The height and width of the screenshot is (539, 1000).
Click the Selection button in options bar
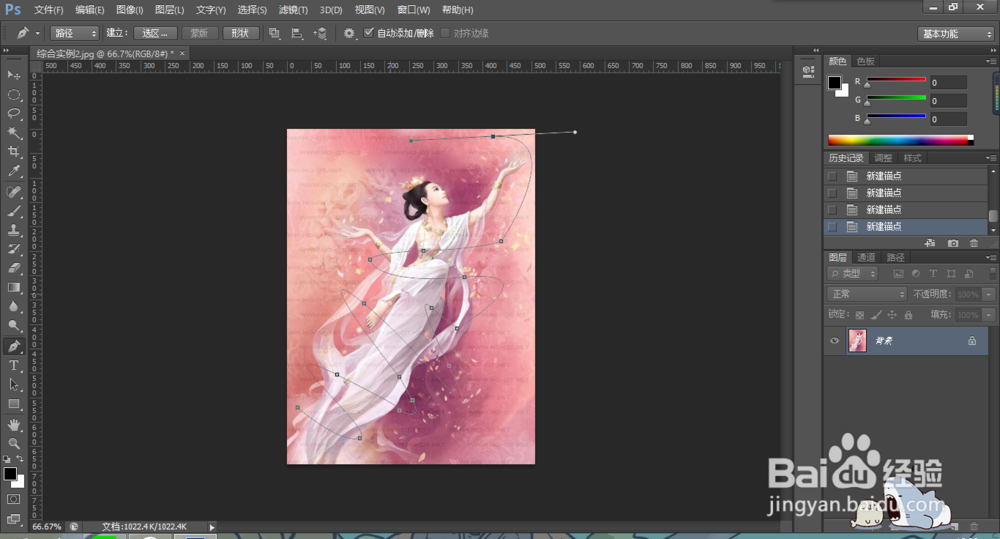pyautogui.click(x=155, y=33)
